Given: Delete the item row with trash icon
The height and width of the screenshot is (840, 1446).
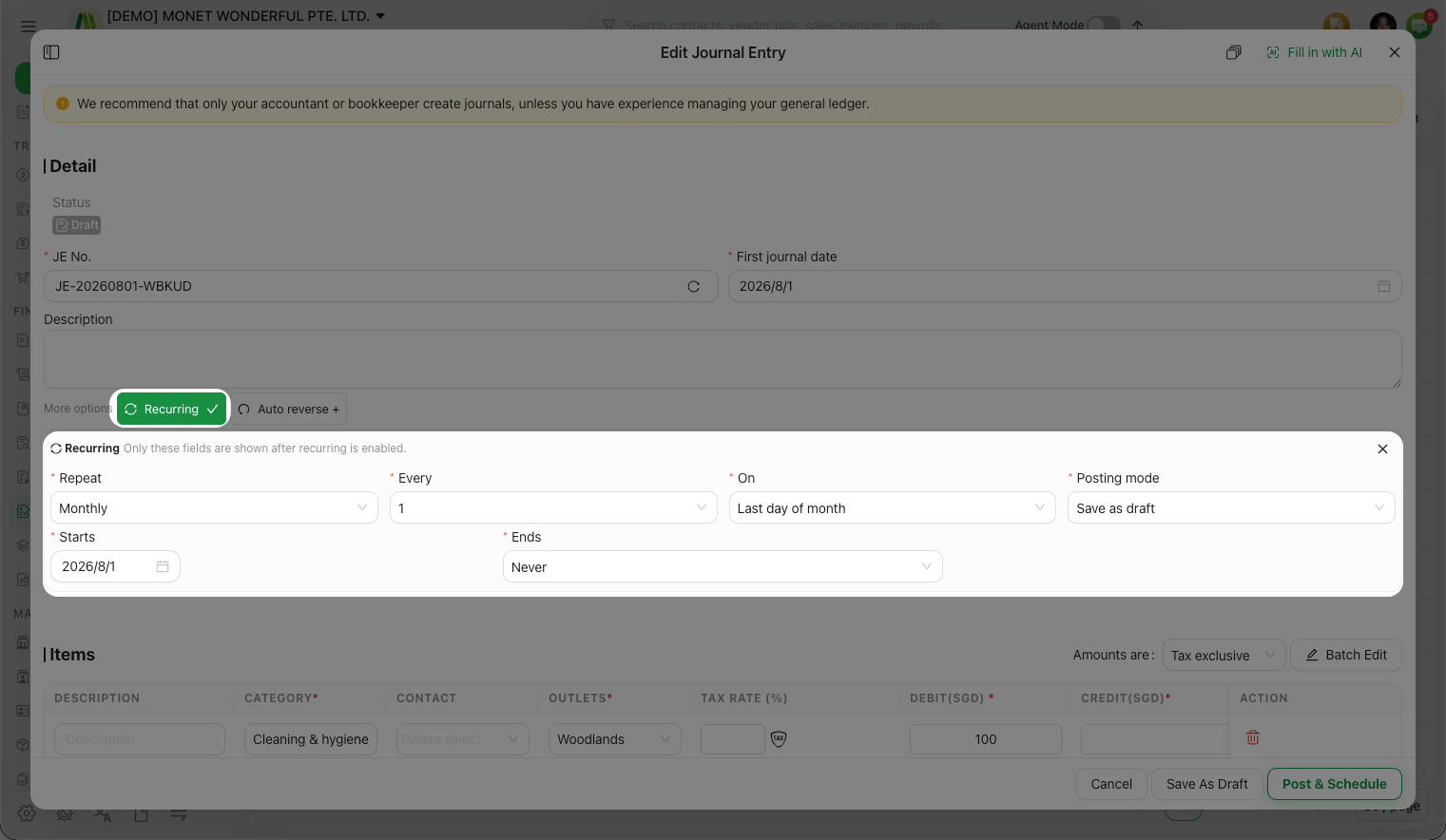Looking at the screenshot, I should point(1253,737).
